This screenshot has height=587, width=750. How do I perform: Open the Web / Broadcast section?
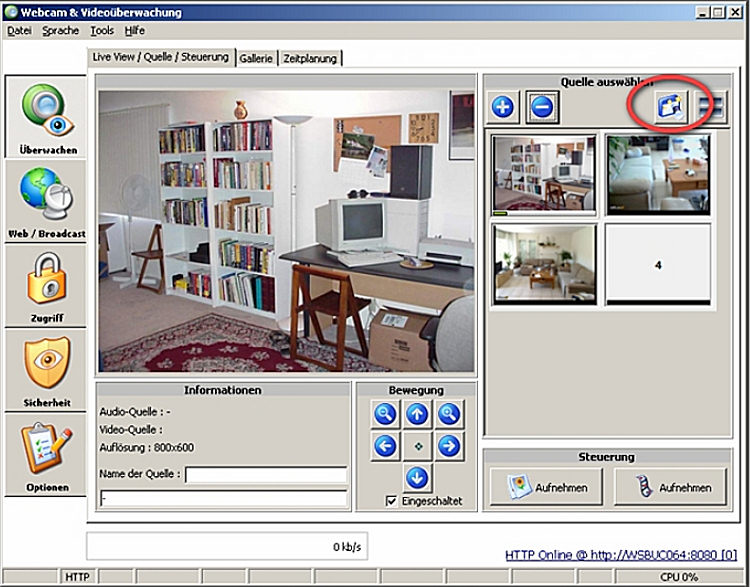(x=47, y=200)
